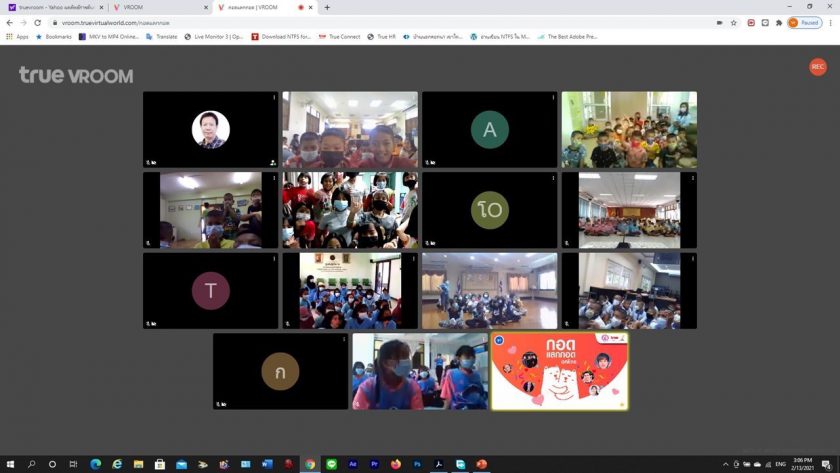Open the three-dot menu on participant A's tile

point(553,97)
